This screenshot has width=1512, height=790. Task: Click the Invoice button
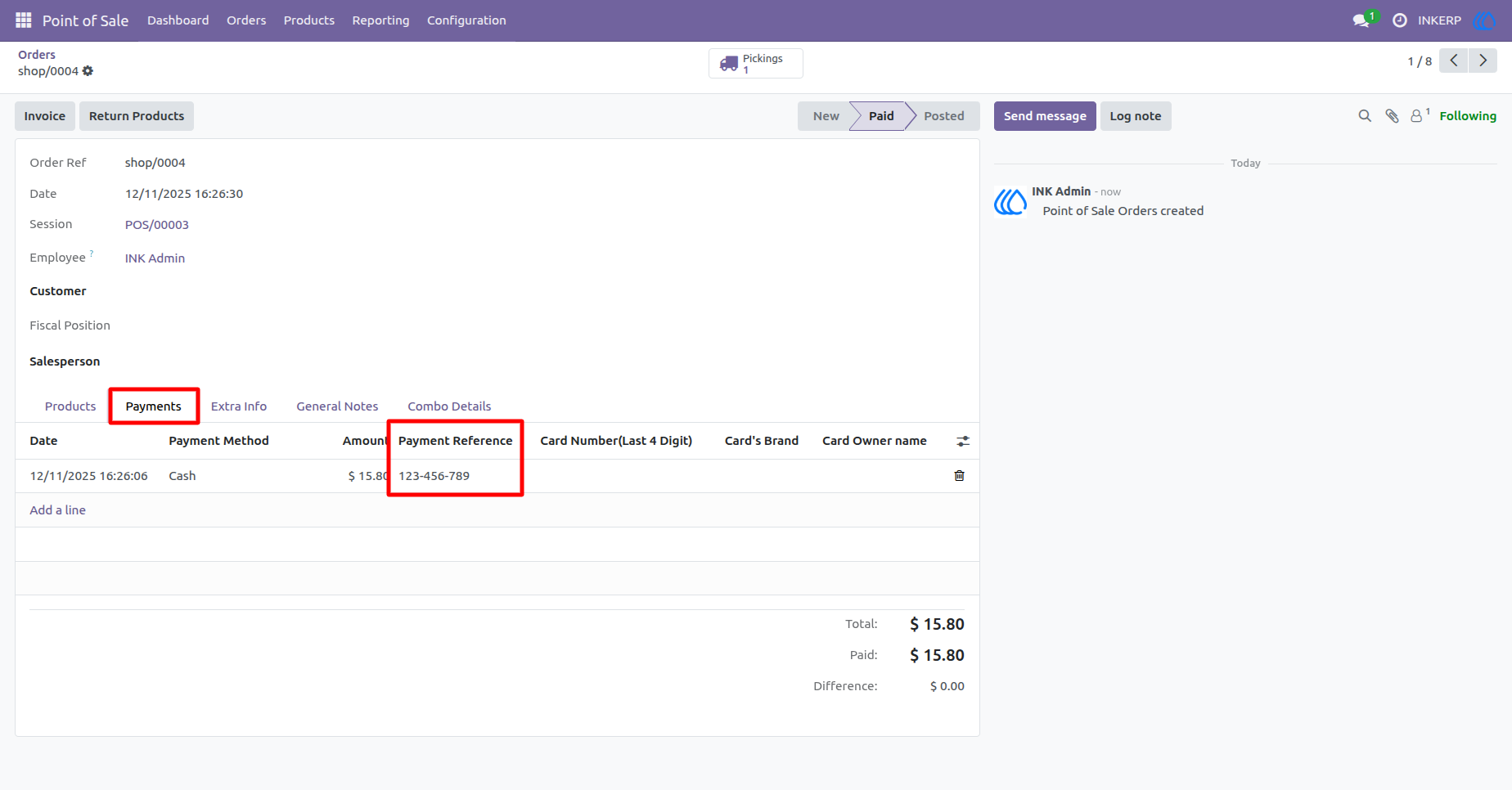[x=45, y=116]
